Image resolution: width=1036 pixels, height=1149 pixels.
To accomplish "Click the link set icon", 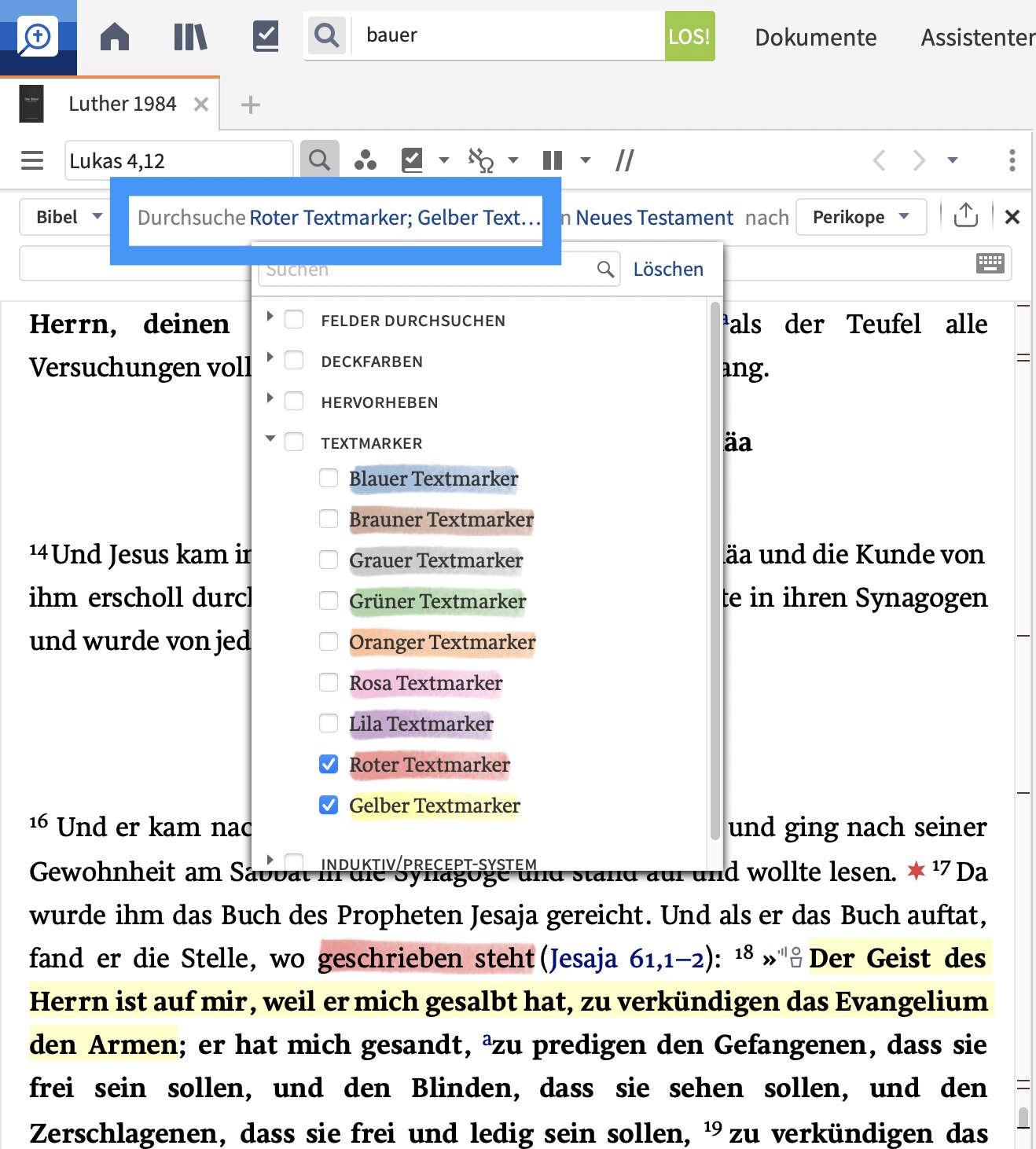I will click(x=481, y=160).
